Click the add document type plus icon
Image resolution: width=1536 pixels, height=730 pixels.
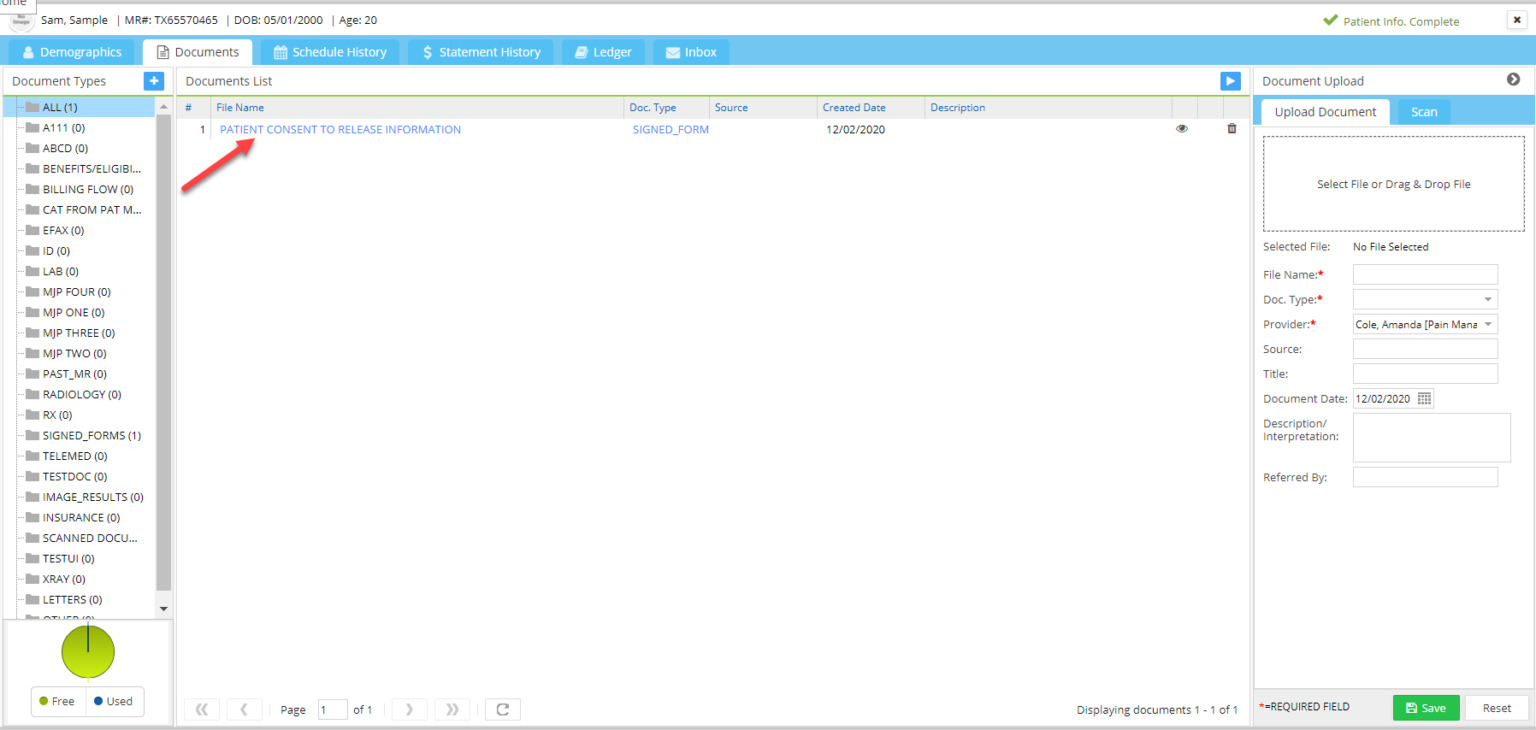[x=153, y=81]
